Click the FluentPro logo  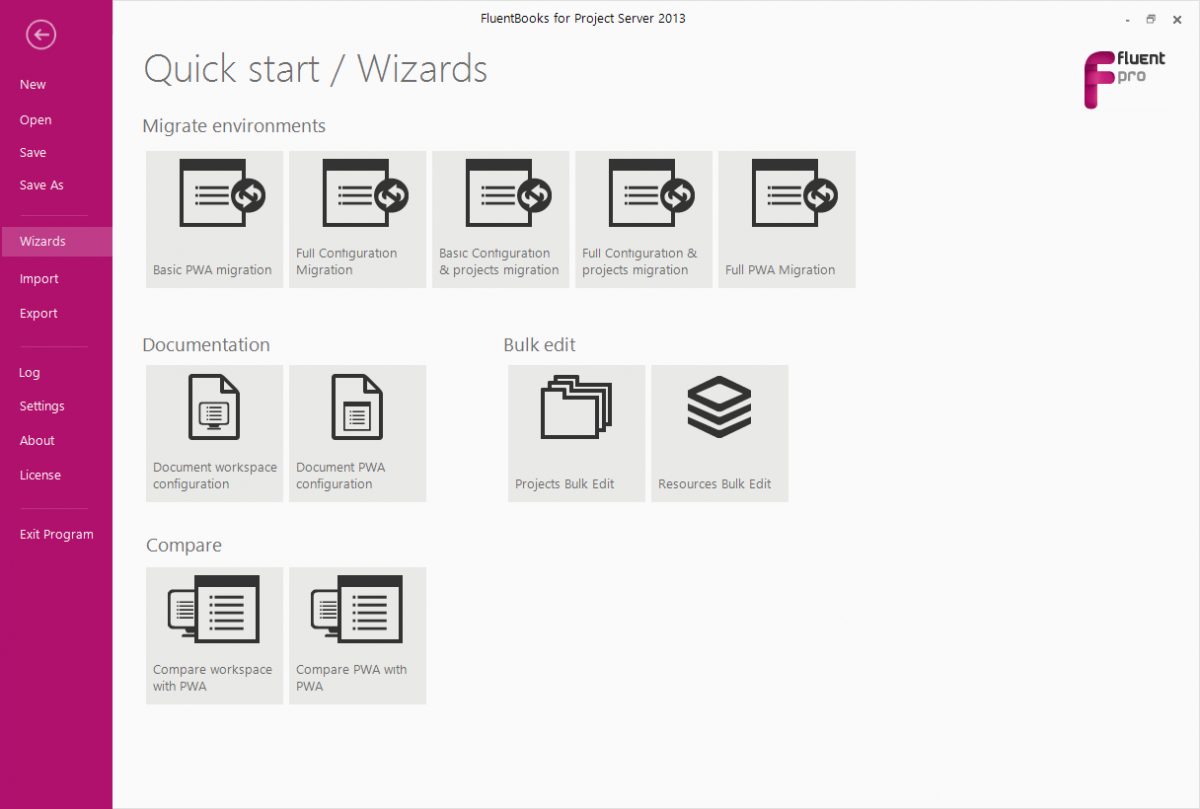[x=1125, y=80]
